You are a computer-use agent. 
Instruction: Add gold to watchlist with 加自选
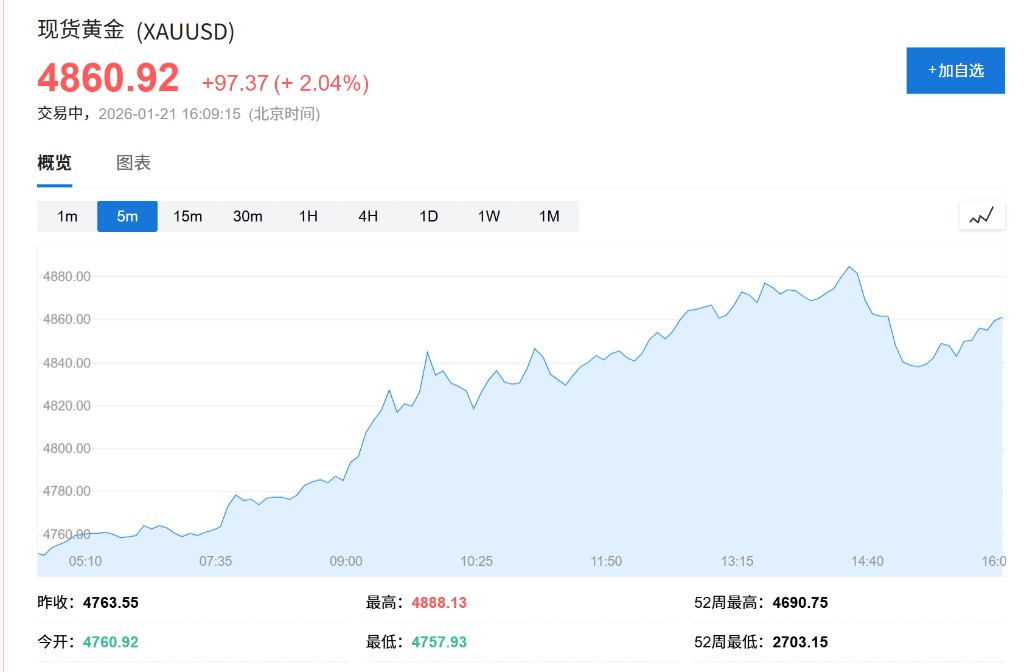(x=955, y=70)
